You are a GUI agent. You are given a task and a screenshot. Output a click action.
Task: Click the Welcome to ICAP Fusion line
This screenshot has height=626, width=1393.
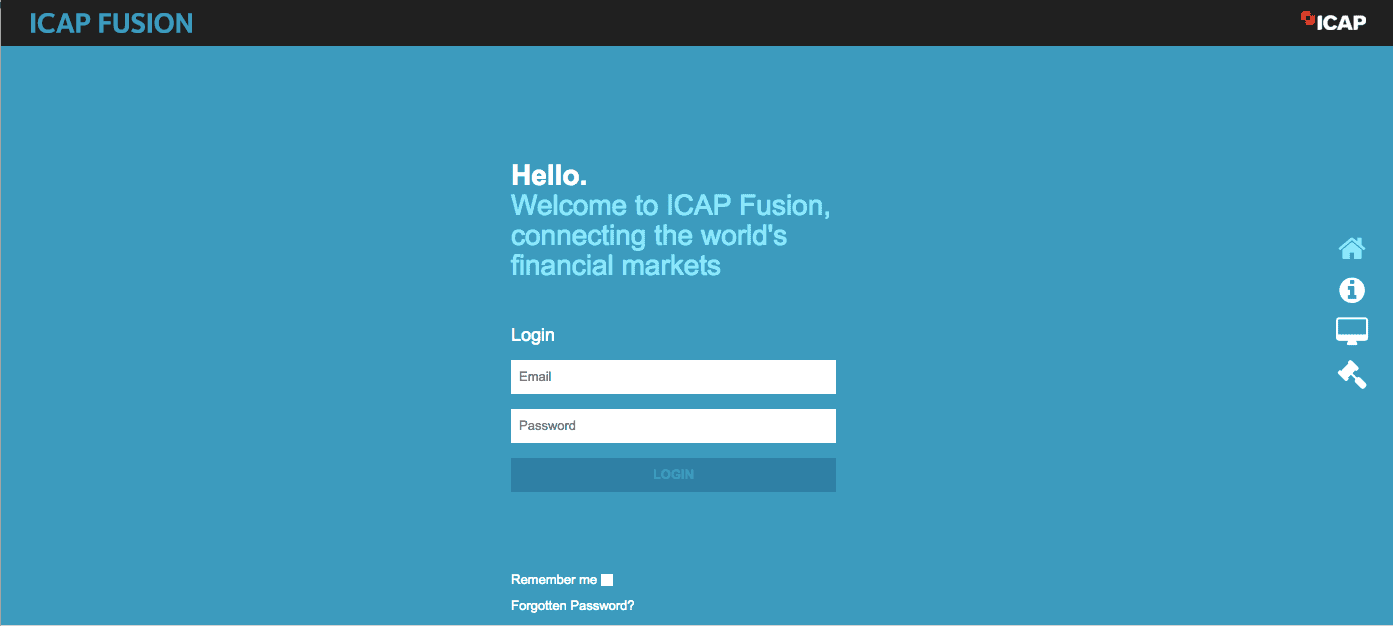point(670,206)
